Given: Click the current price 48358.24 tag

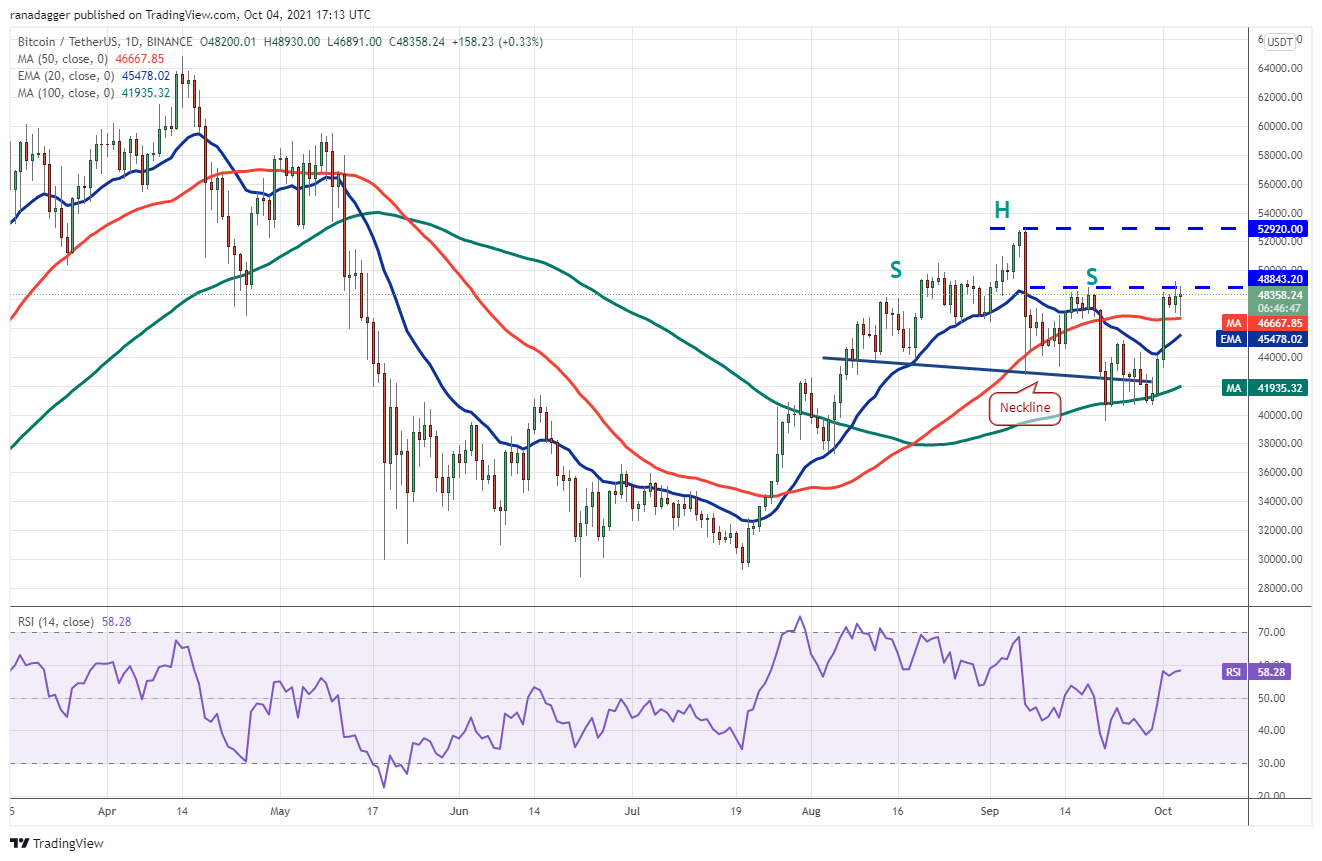Looking at the screenshot, I should 1283,295.
